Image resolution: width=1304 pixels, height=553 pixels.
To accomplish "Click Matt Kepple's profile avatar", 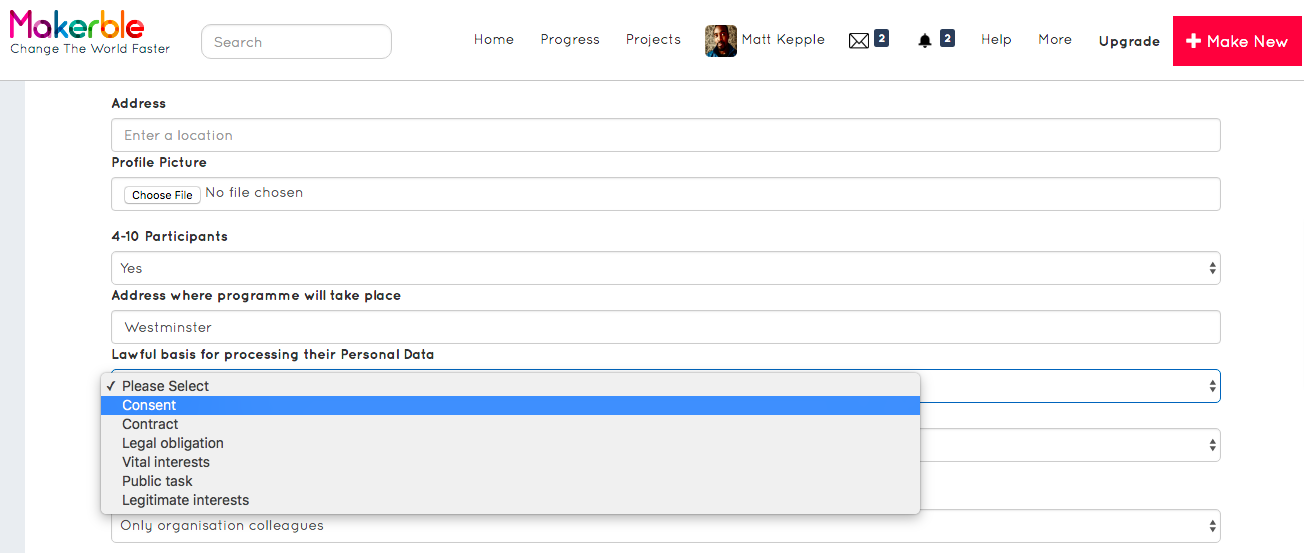I will point(721,41).
